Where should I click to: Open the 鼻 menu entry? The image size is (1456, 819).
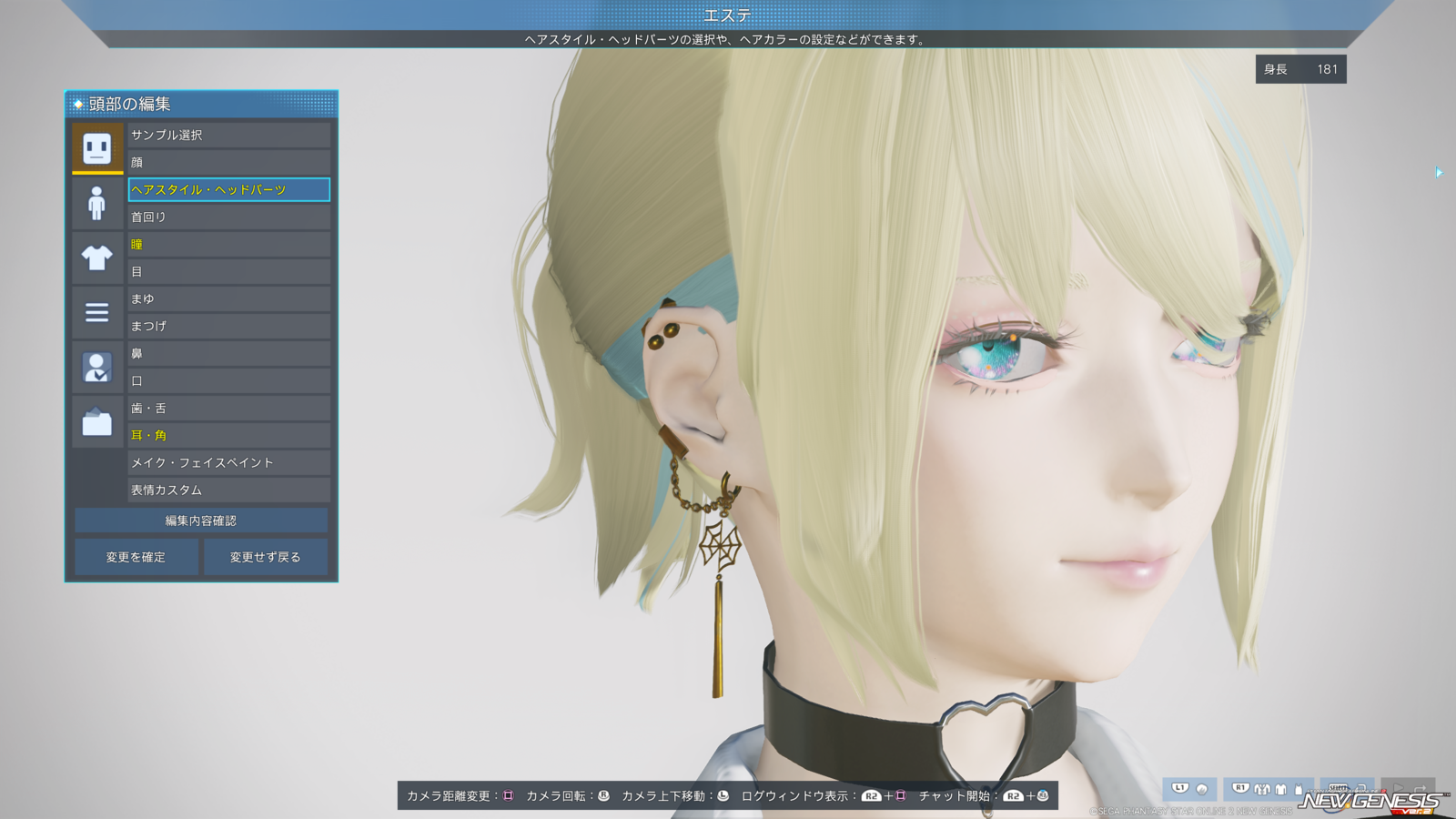tap(228, 353)
